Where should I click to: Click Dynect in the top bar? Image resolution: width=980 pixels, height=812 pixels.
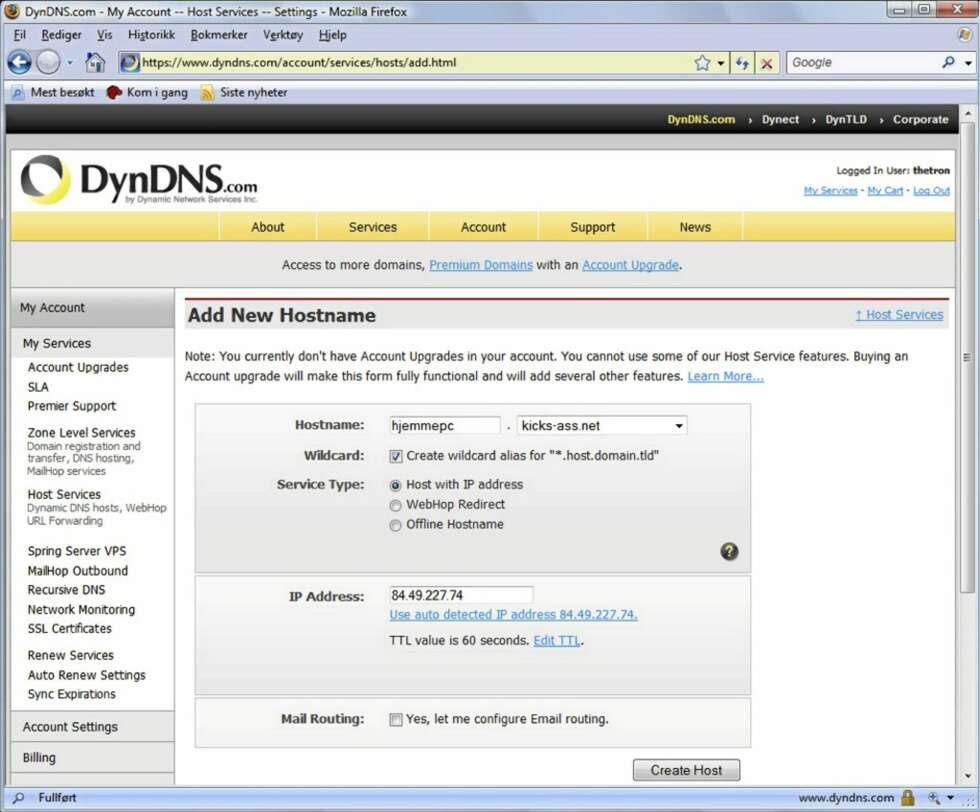click(780, 119)
